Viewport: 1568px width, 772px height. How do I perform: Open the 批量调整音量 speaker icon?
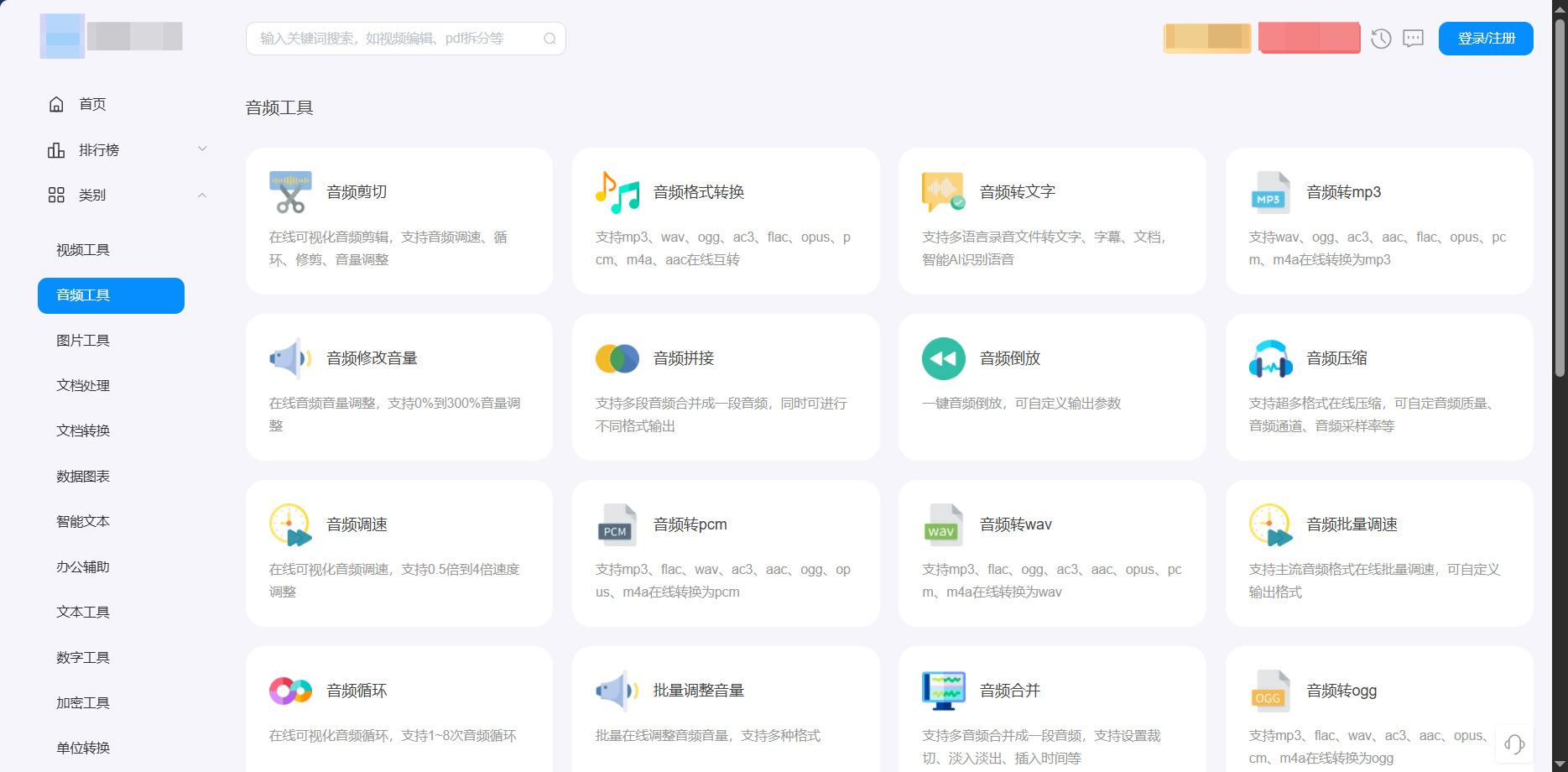pos(617,691)
